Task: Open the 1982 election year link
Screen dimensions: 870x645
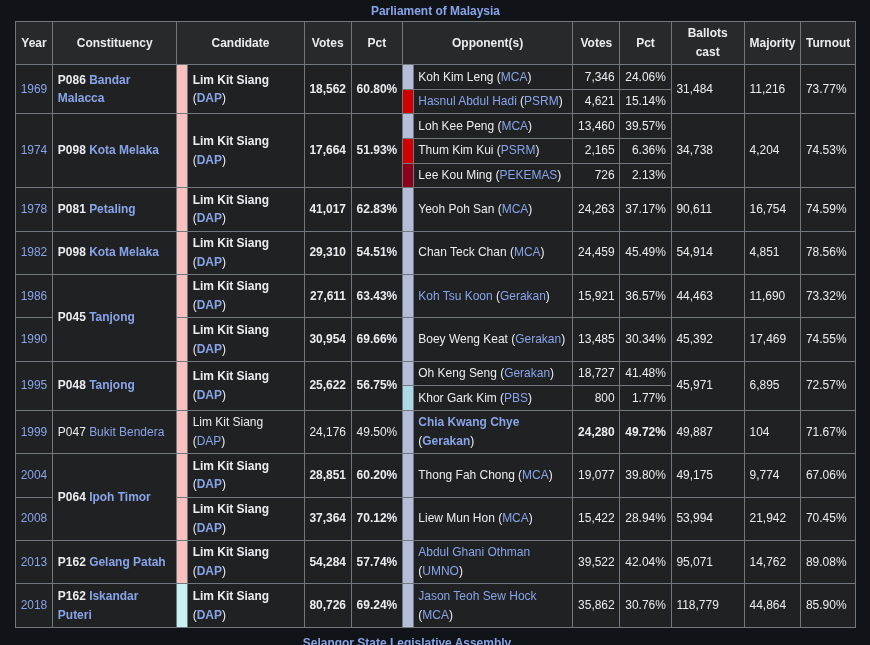Action: coord(34,251)
